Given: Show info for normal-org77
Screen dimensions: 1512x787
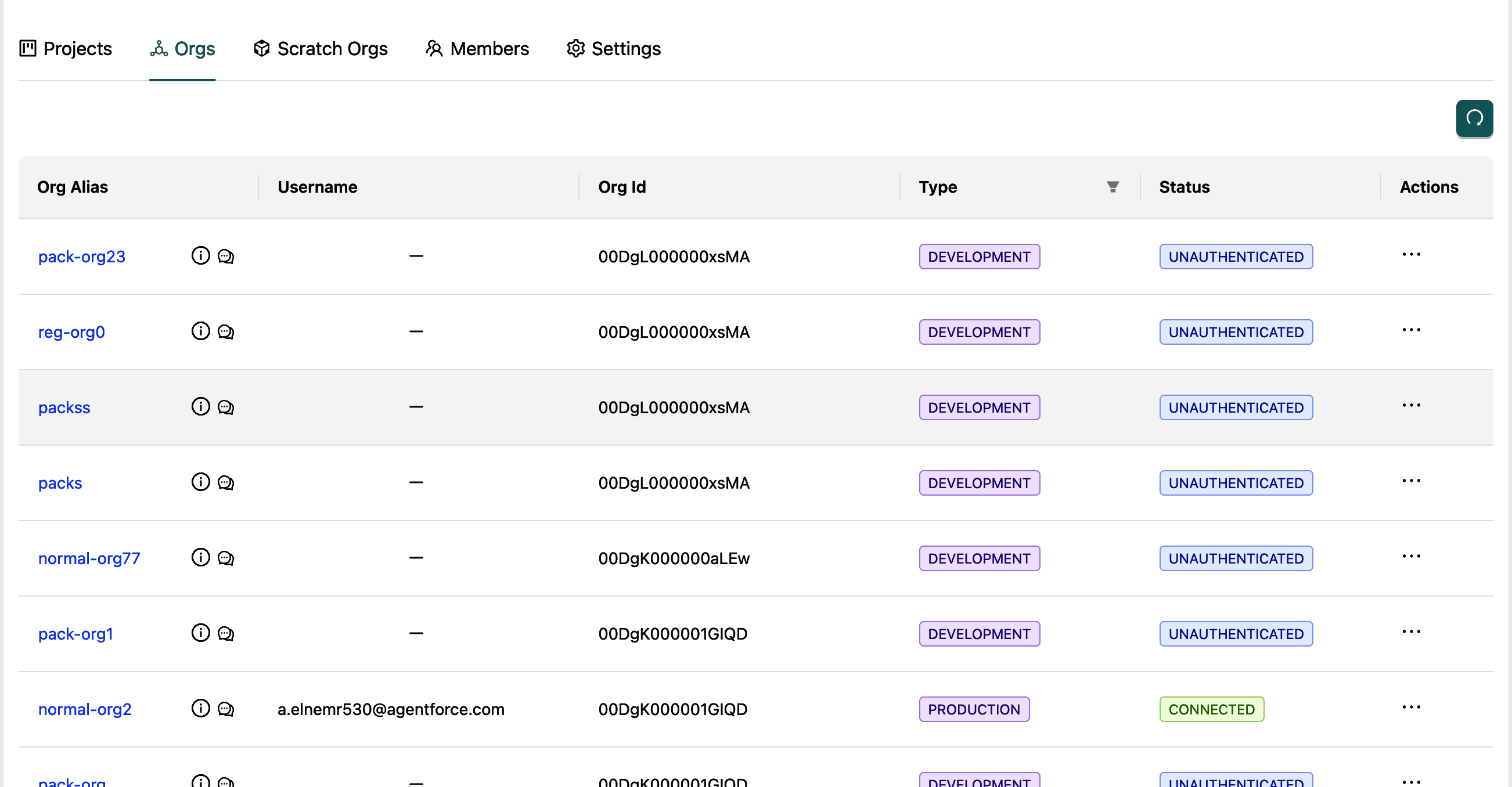Looking at the screenshot, I should pyautogui.click(x=200, y=558).
